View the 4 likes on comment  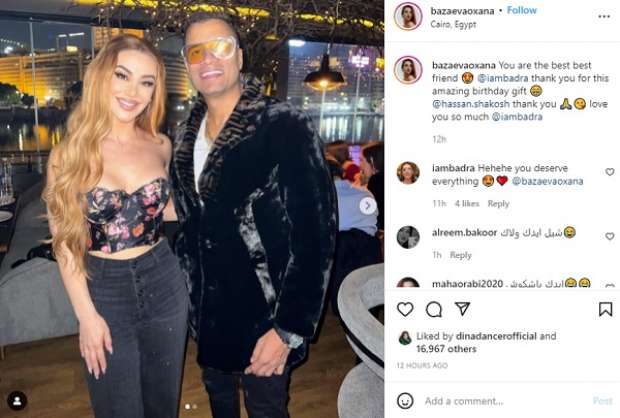click(x=467, y=204)
